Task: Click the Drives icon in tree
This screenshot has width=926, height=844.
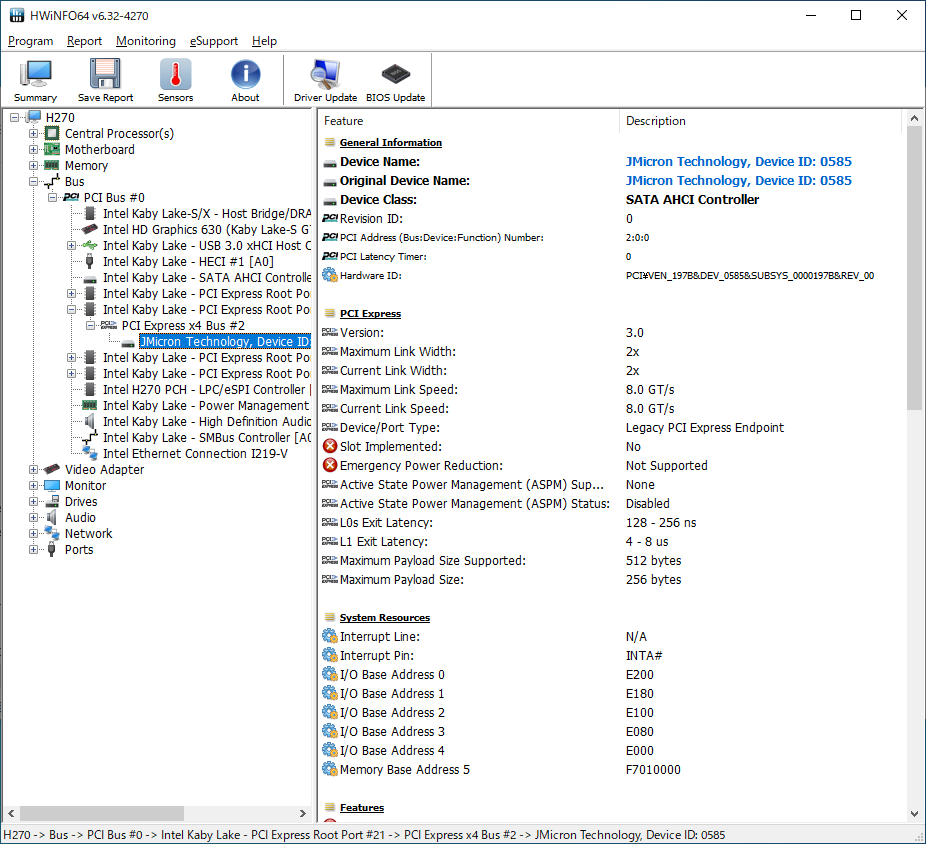Action: click(x=52, y=501)
